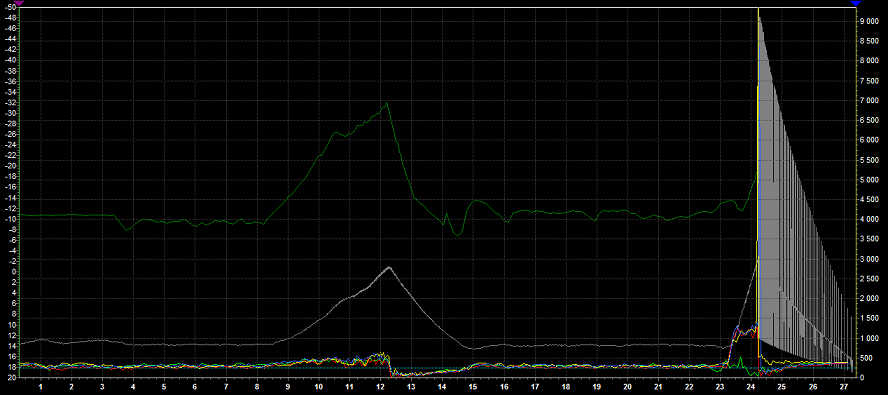Viewport: 888px width, 395px height.
Task: Select the 1 label on the time axis
Action: coord(41,387)
